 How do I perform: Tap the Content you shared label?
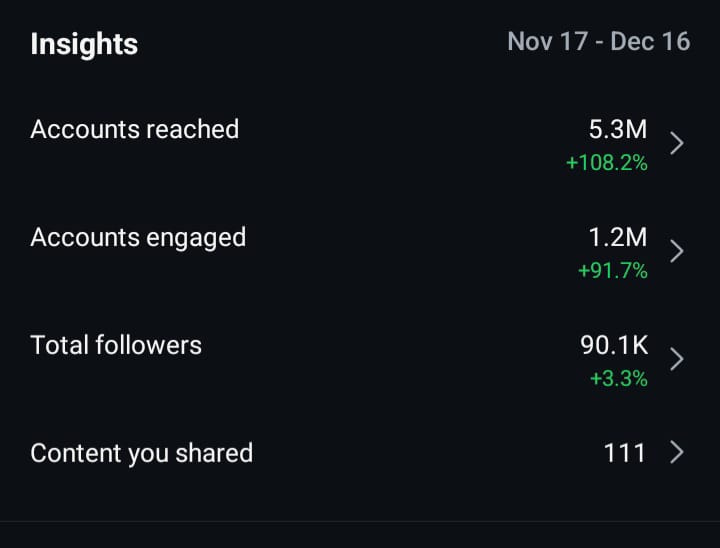pyautogui.click(x=141, y=453)
